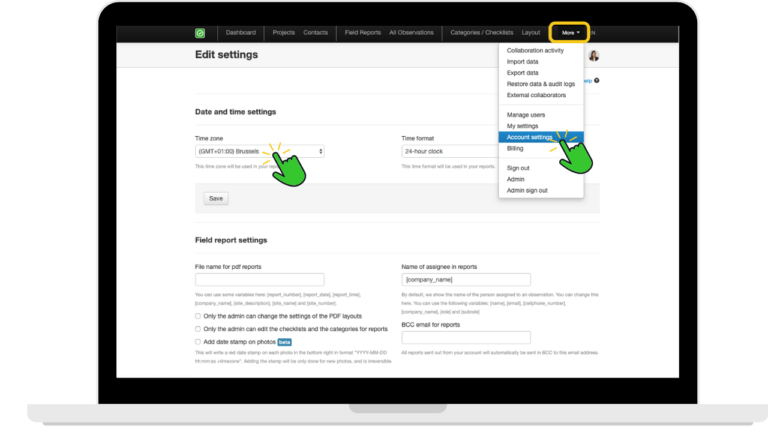
Task: Open Field Reports from the nav bar
Action: pos(362,33)
